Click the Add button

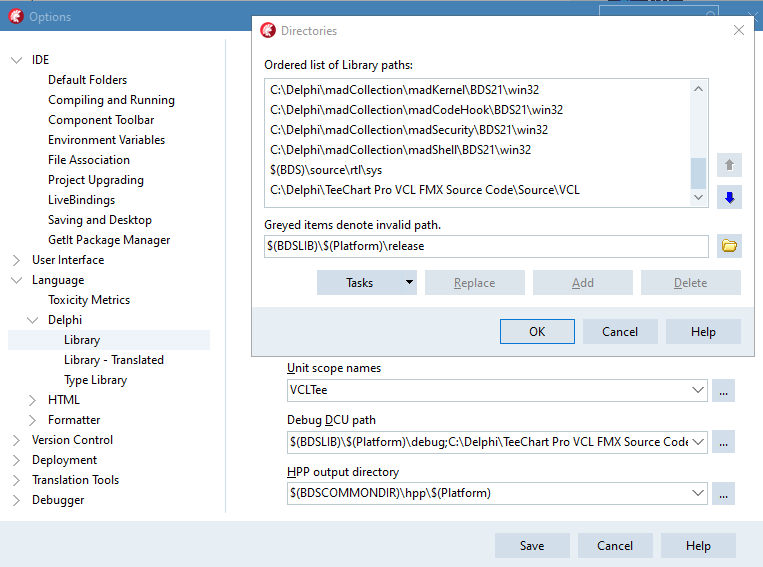[582, 282]
